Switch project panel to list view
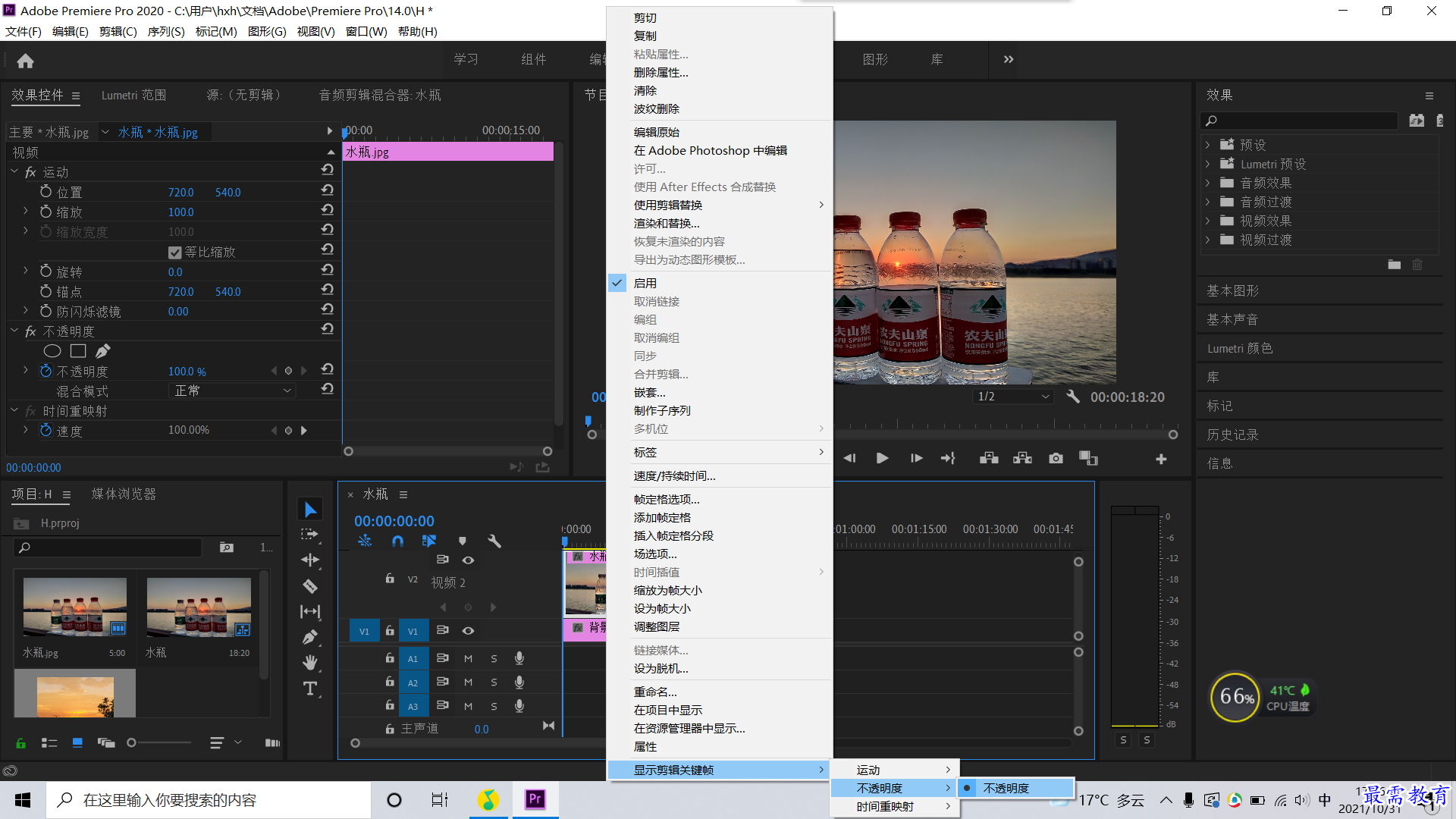 [x=49, y=743]
